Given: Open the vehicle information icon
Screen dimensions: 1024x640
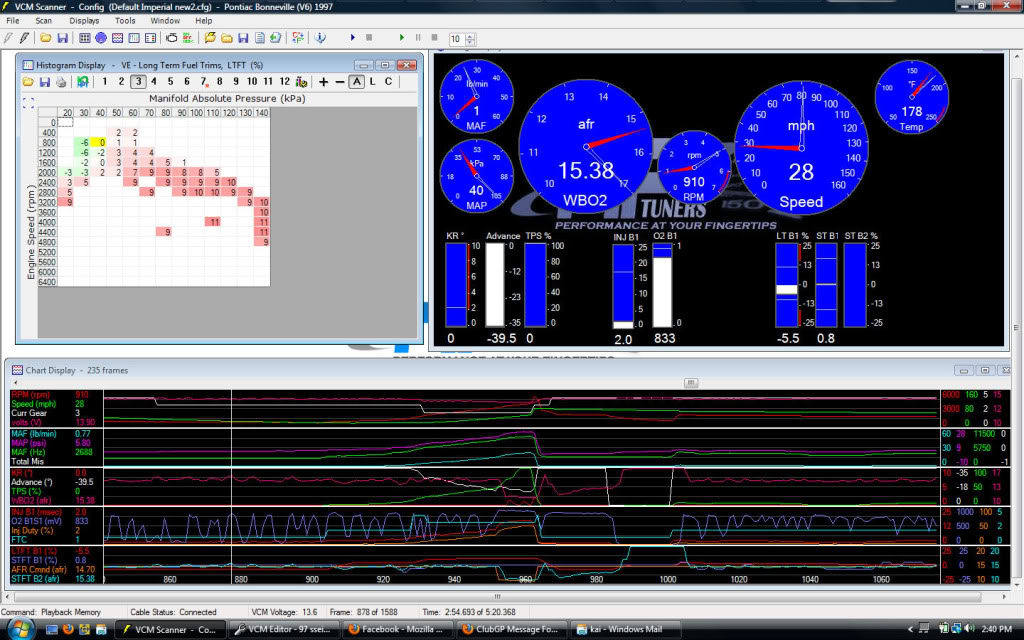Looking at the screenshot, I should (320, 38).
